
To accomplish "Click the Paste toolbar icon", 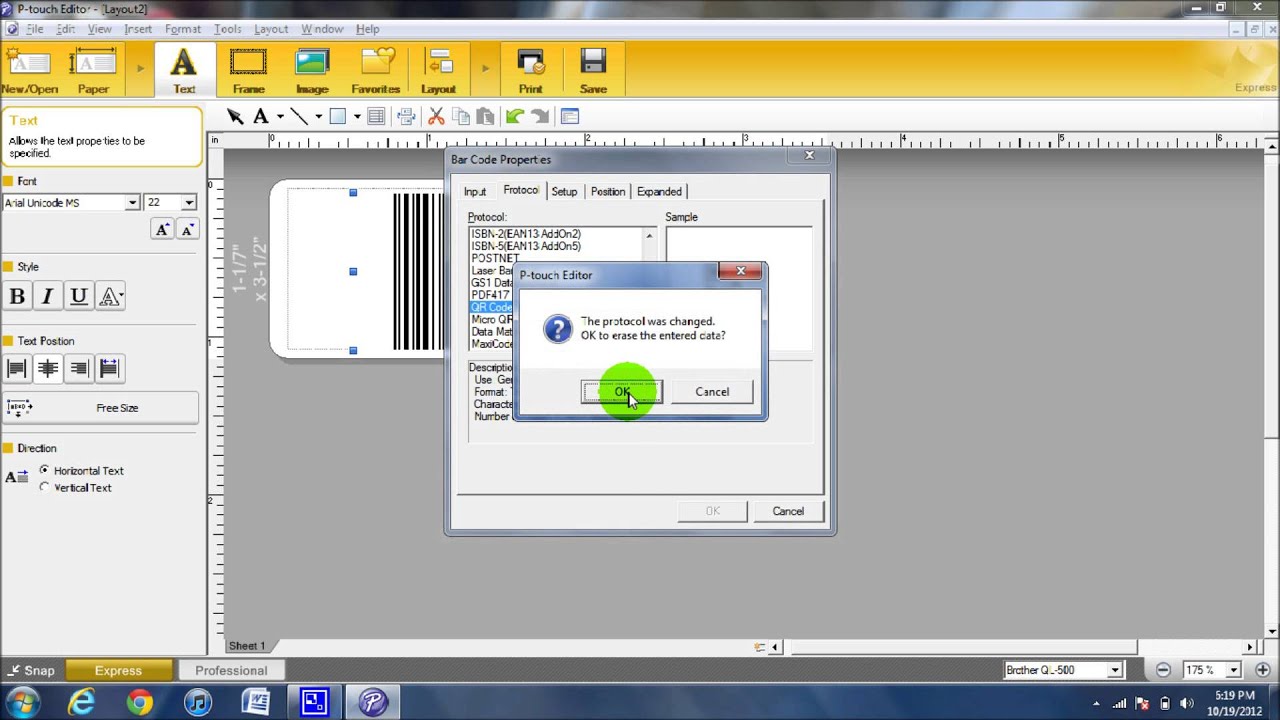I will point(485,117).
